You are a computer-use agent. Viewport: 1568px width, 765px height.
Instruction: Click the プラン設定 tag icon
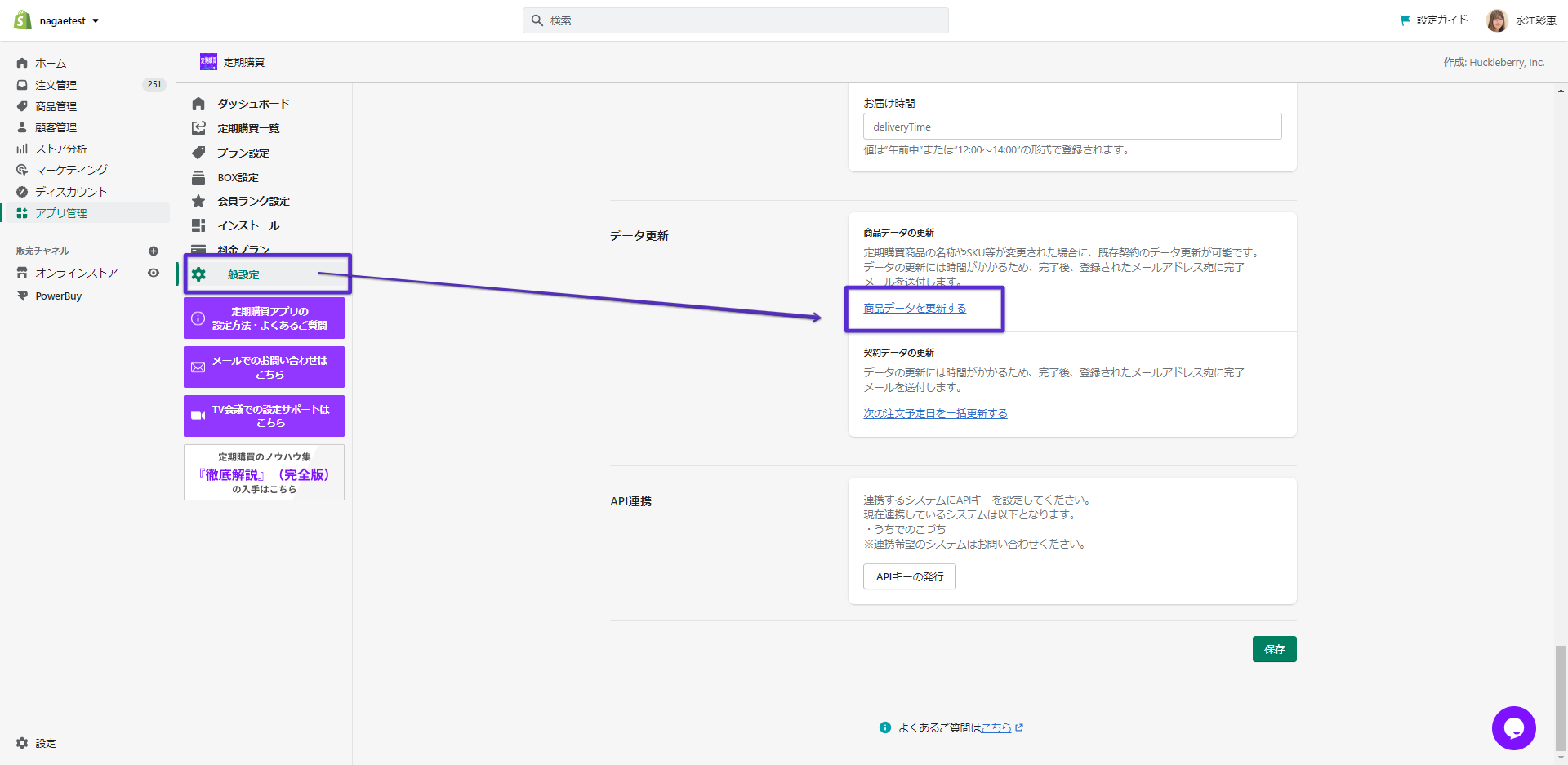tap(198, 153)
